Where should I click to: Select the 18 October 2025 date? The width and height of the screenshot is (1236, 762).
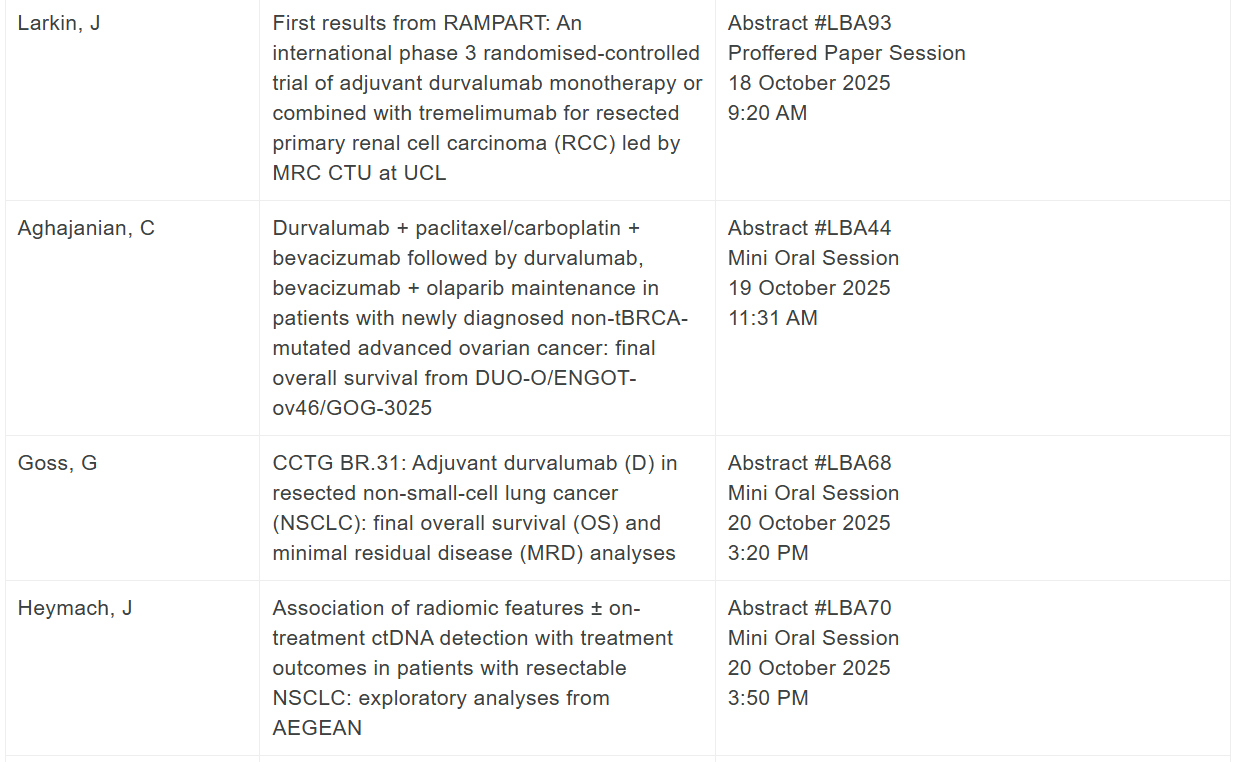click(808, 83)
